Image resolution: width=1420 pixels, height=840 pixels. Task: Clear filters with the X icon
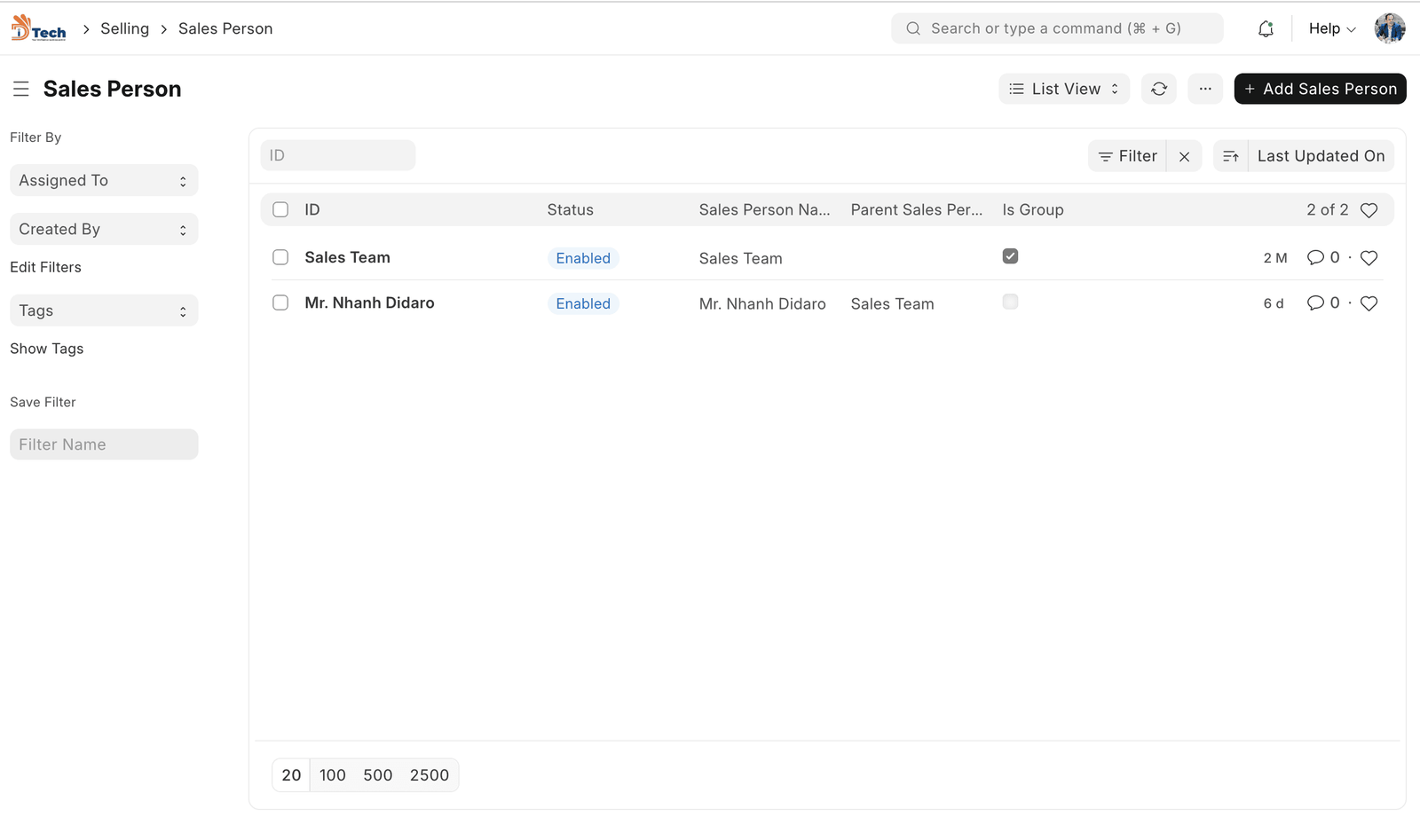[x=1184, y=156]
